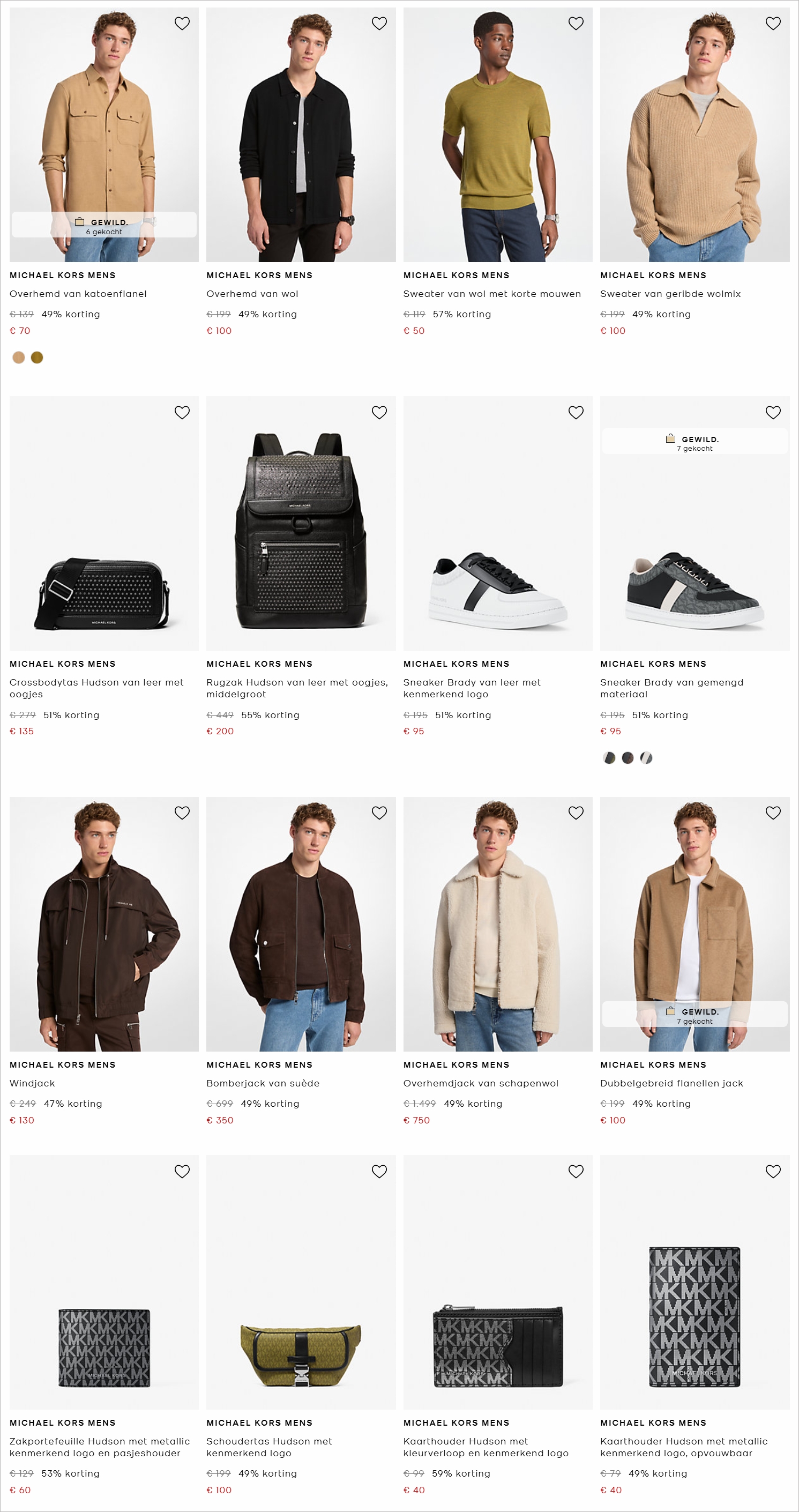
Task: Select the gold color swatch under Overhemd van katoenflanel
Action: 36,357
